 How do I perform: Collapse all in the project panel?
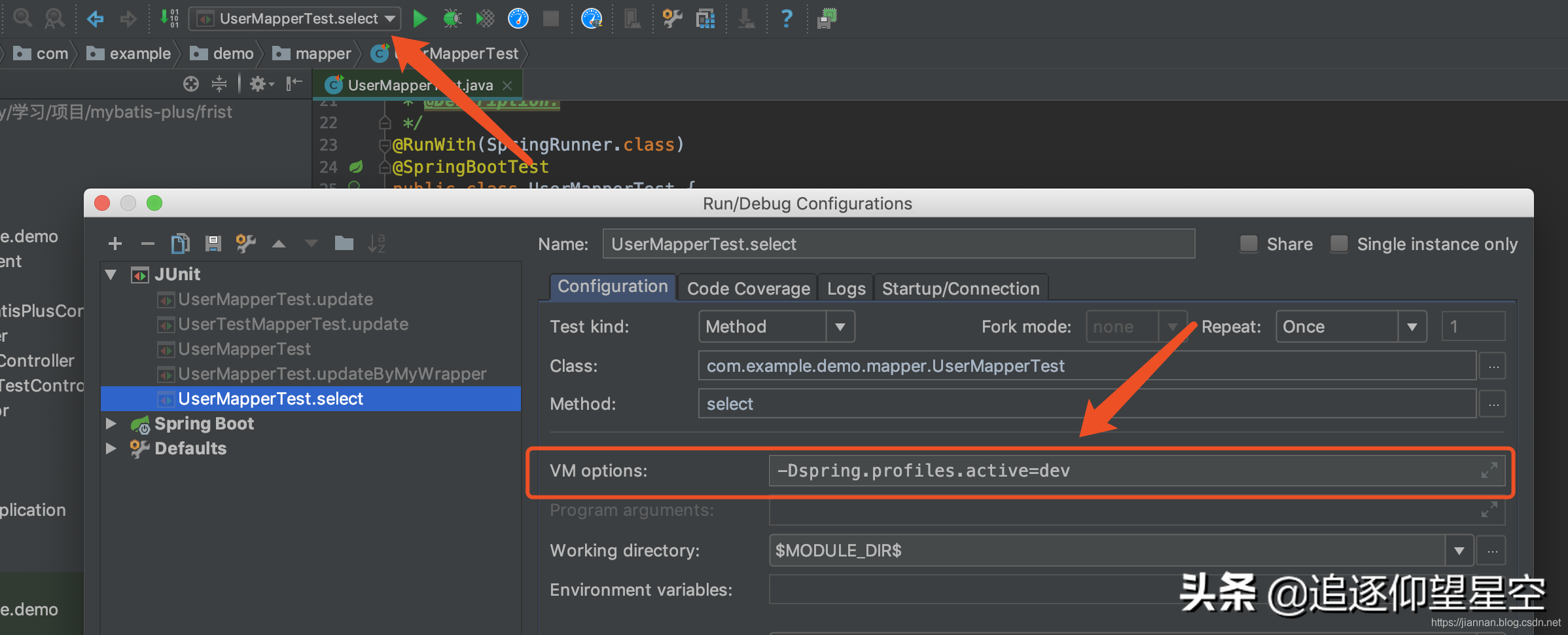click(219, 84)
